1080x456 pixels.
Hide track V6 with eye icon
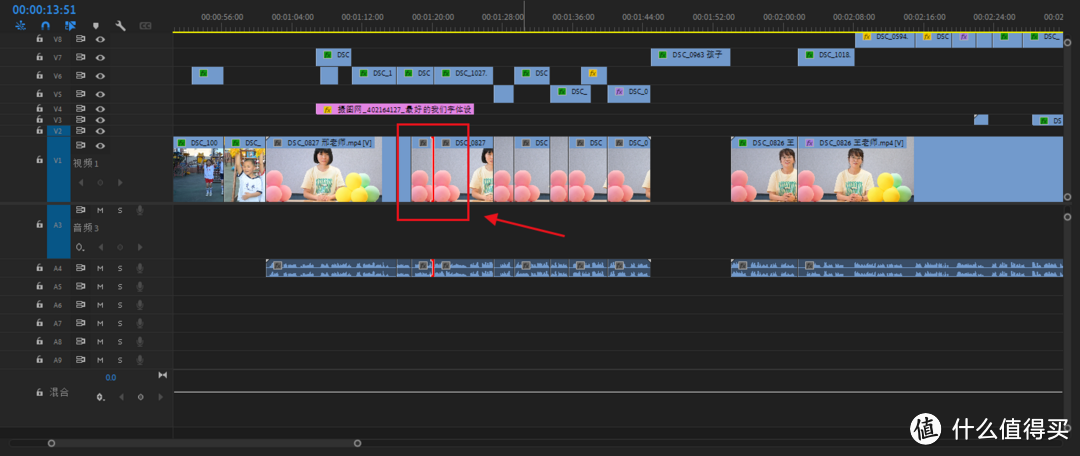pos(101,76)
